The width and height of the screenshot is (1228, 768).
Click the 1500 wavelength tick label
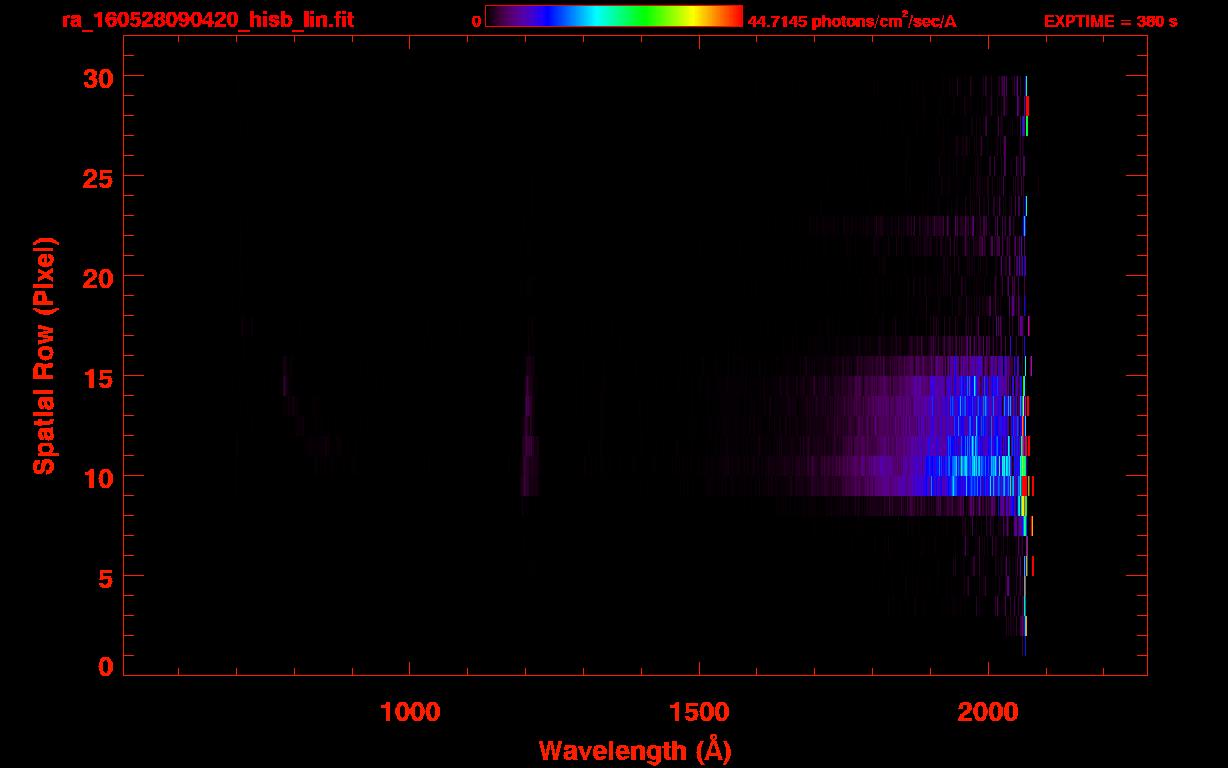(699, 710)
